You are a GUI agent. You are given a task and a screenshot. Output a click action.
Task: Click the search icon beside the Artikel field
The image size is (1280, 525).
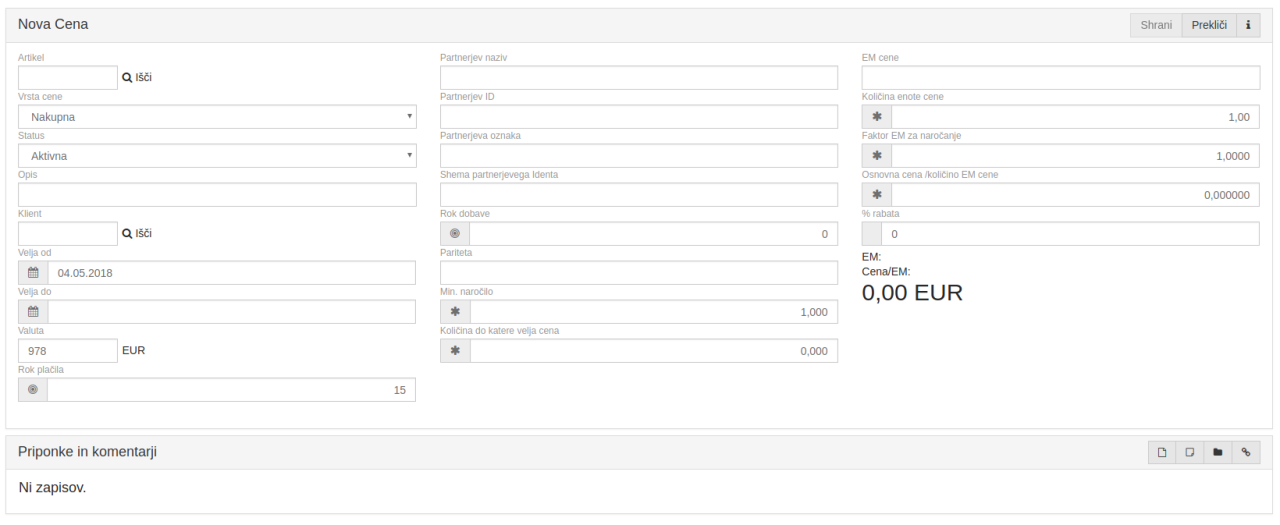point(127,77)
